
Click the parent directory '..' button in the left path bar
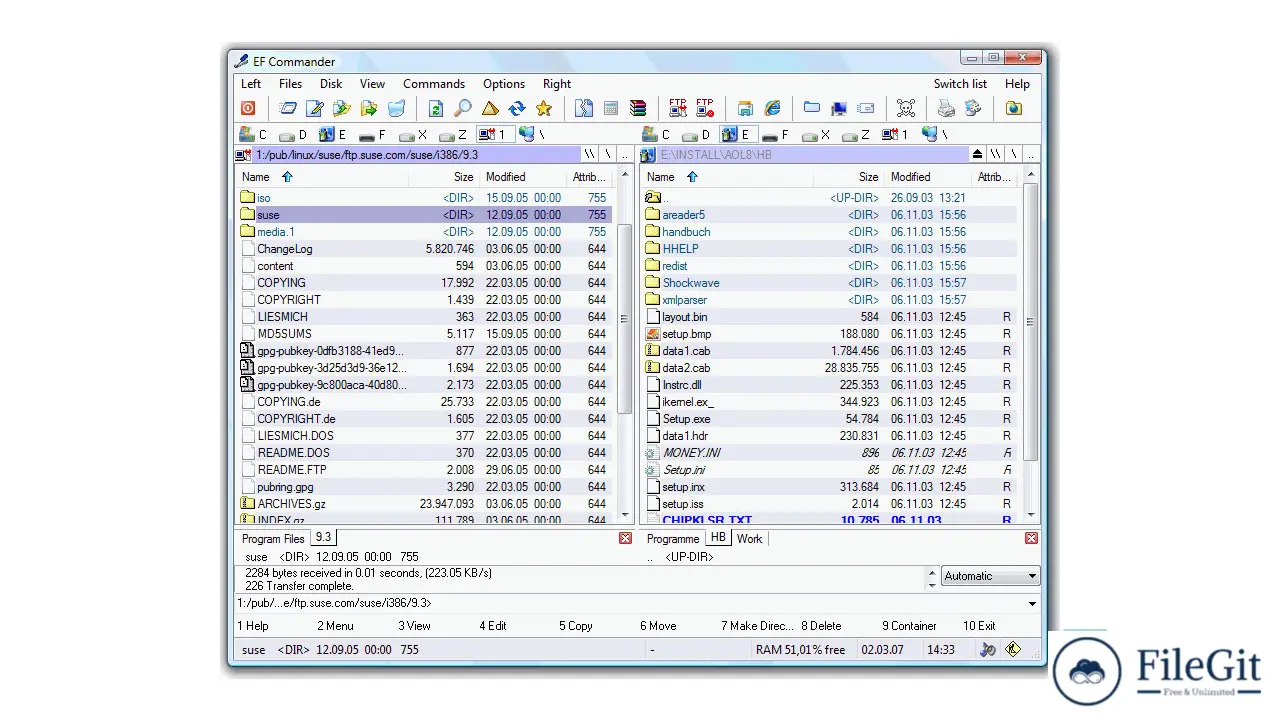(626, 155)
